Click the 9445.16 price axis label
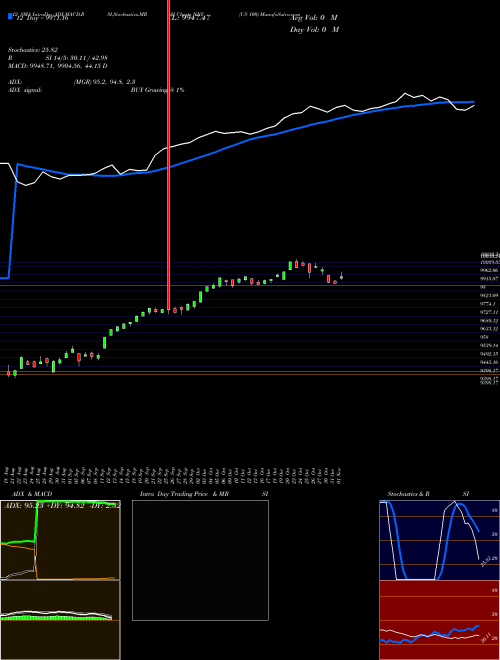Viewport: 500px width, 660px height. (x=489, y=362)
